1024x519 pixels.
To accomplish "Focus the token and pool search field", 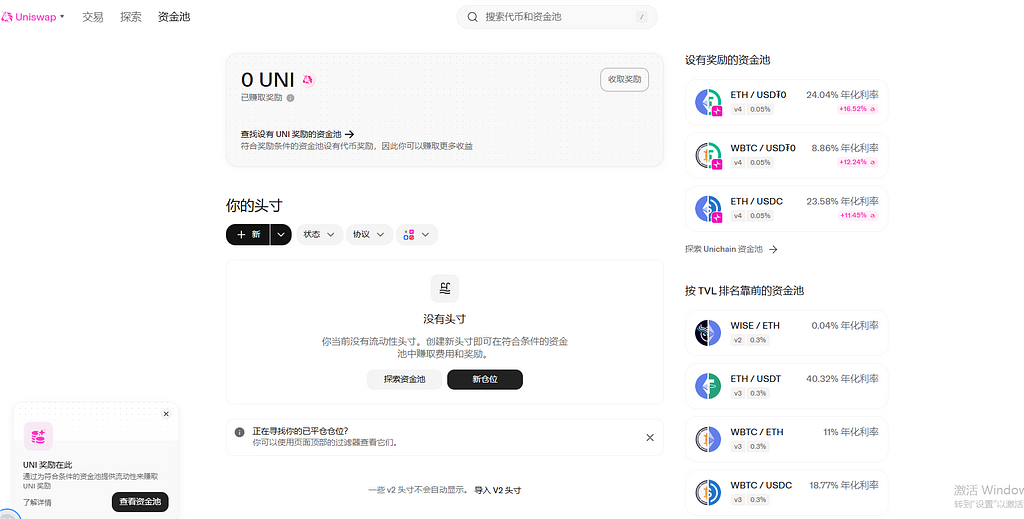I will click(x=555, y=17).
